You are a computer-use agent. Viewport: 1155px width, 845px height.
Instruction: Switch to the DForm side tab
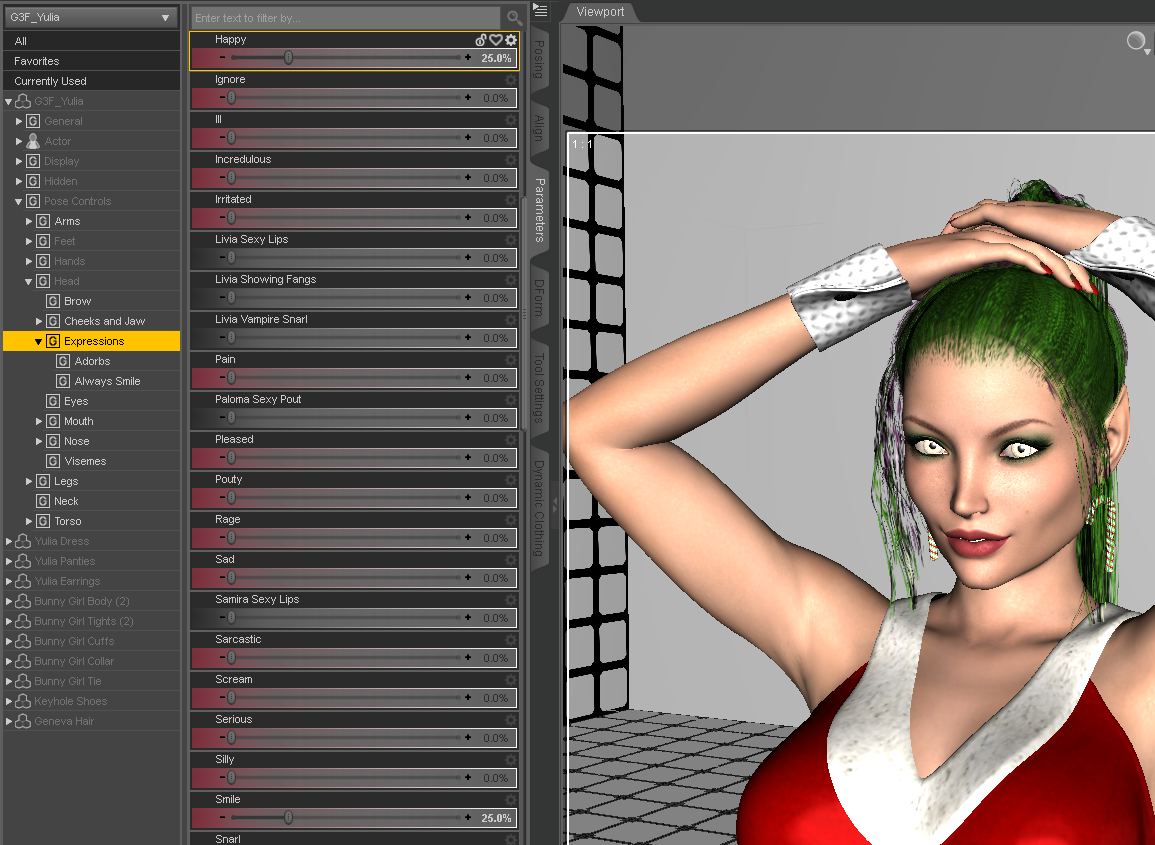click(539, 297)
